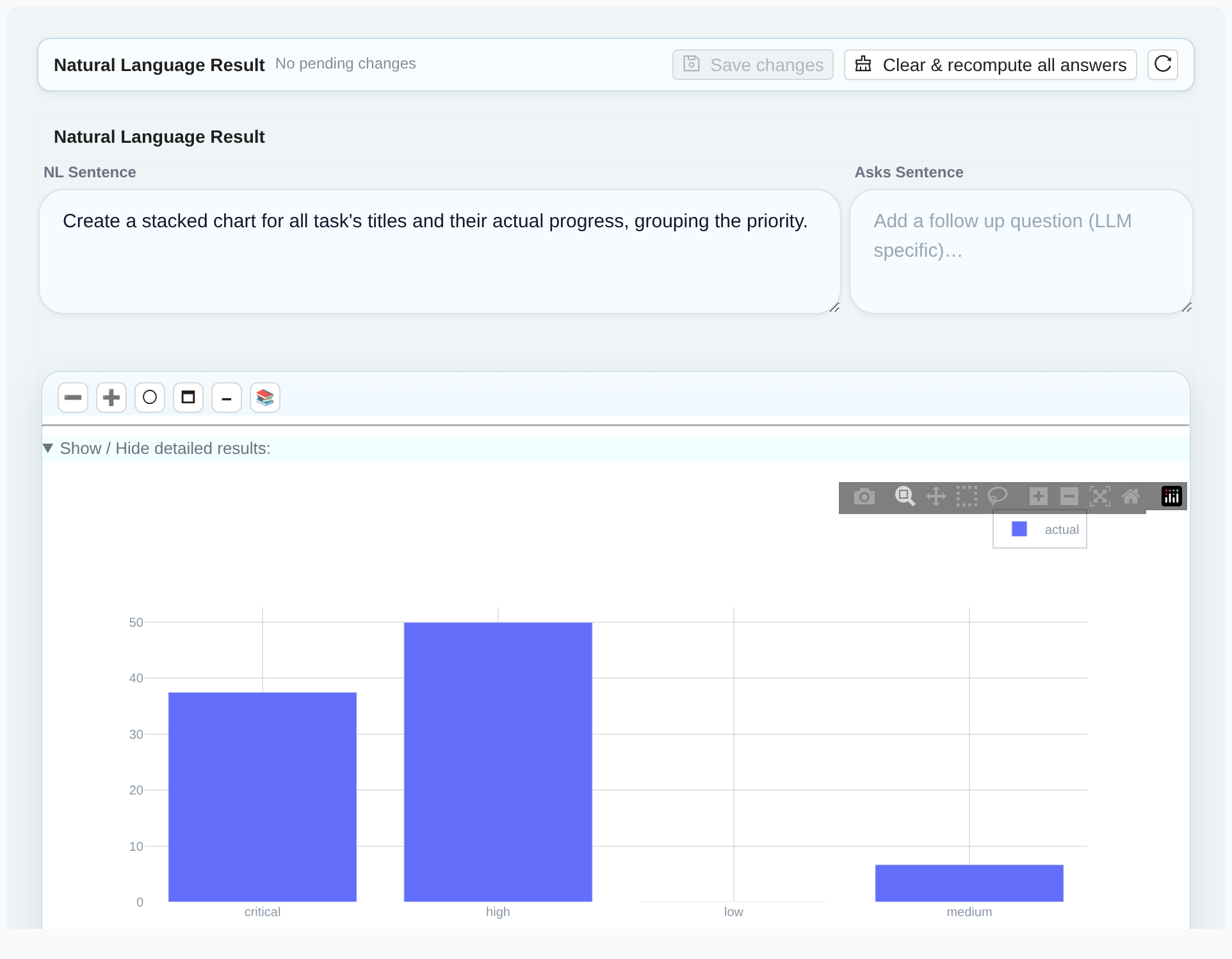Select the Zoom tool in plot modebar
Viewport: 1232px width, 959px height.
[905, 496]
